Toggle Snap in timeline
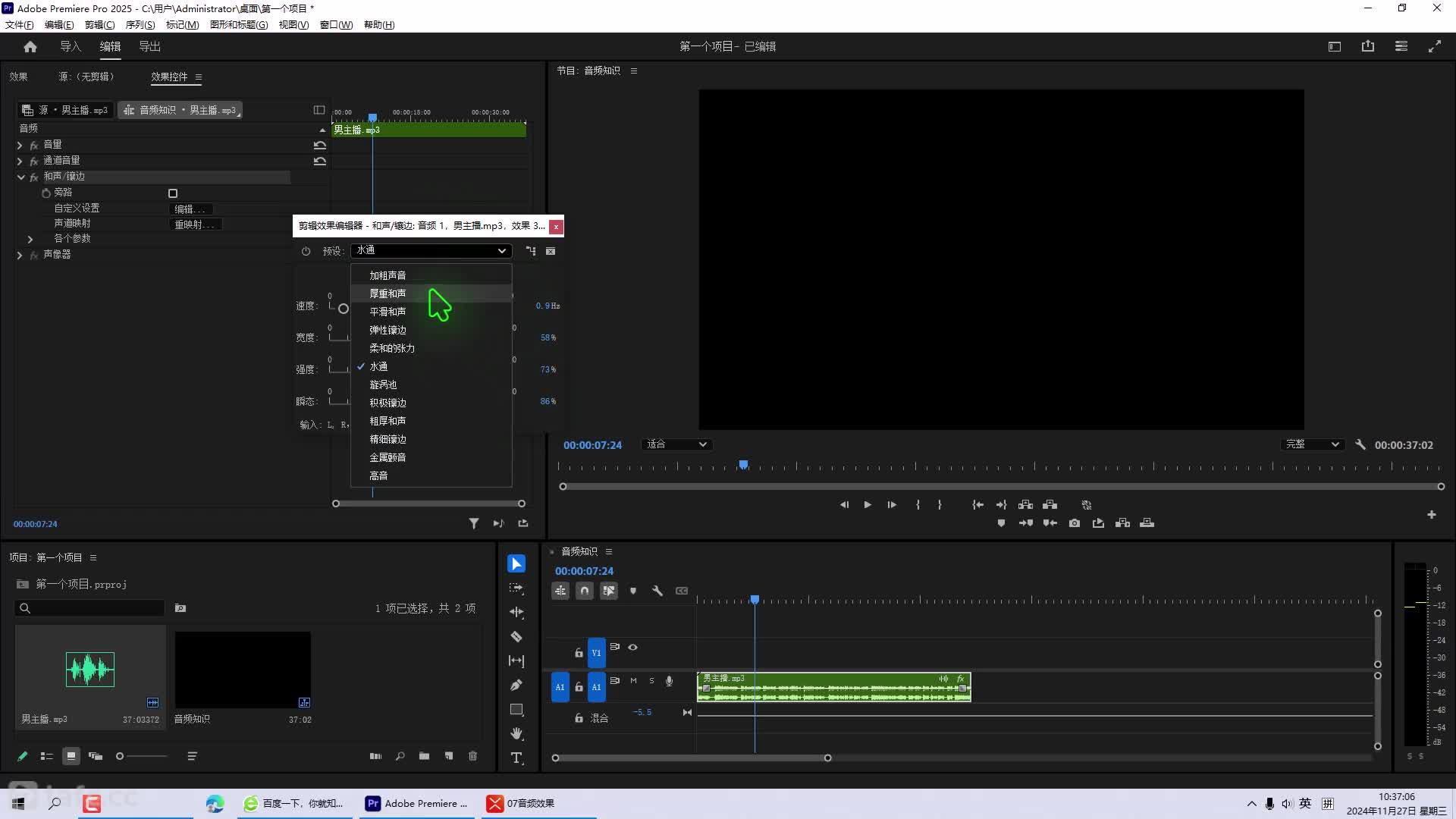 coord(585,591)
